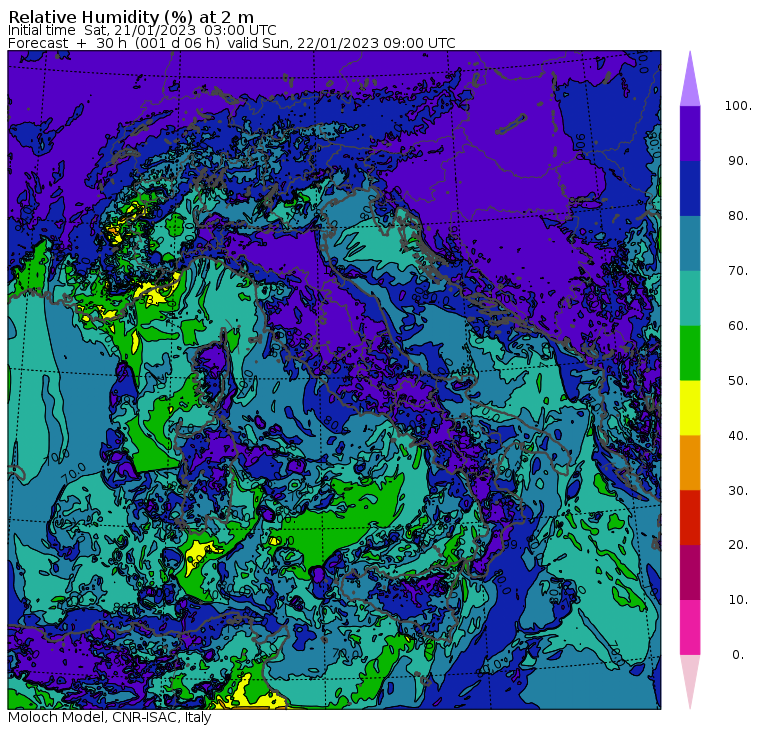Click the "Forecast + 30 h" valid-time line
The height and width of the screenshot is (731, 760).
pyautogui.click(x=232, y=43)
